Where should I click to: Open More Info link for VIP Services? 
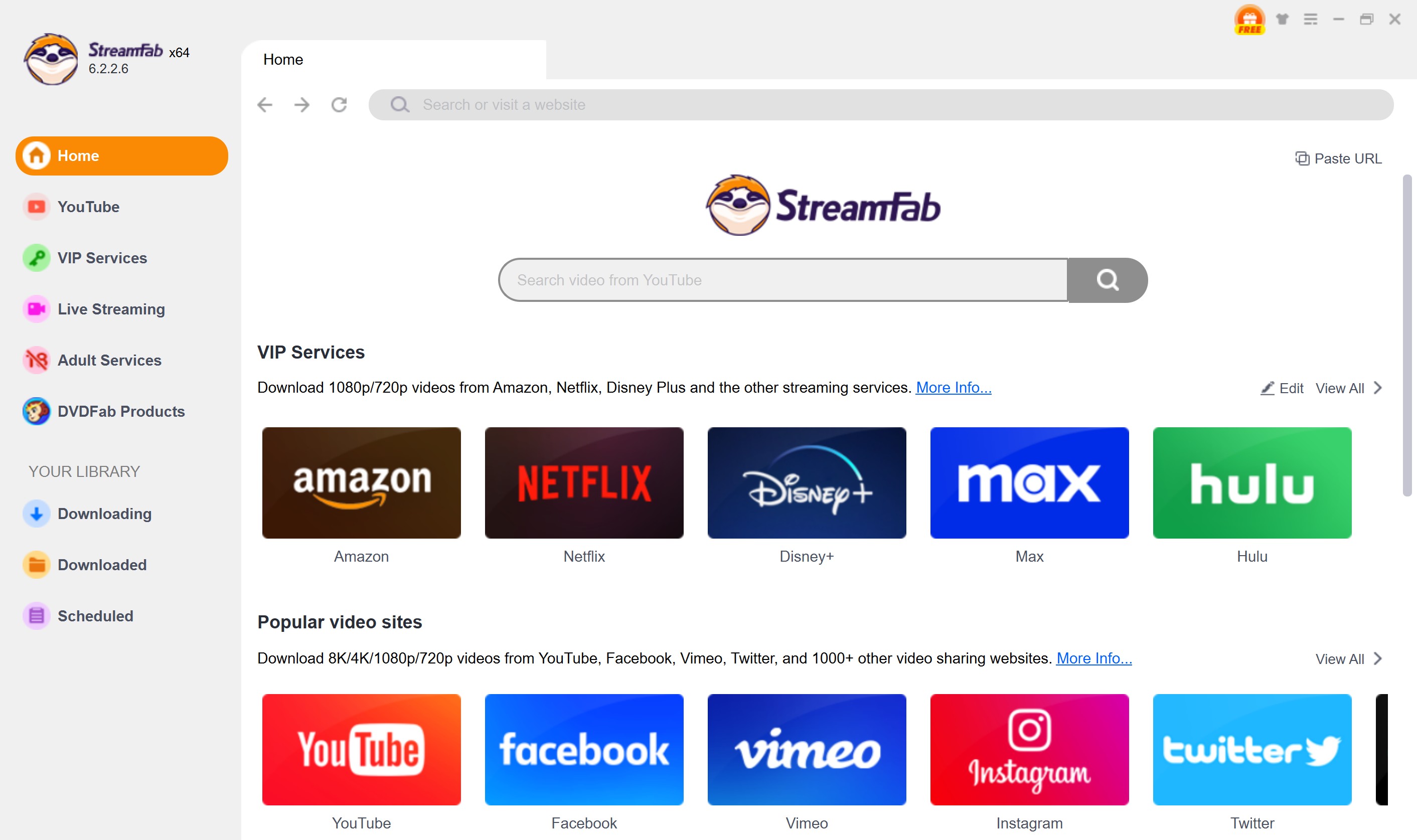[x=954, y=388]
